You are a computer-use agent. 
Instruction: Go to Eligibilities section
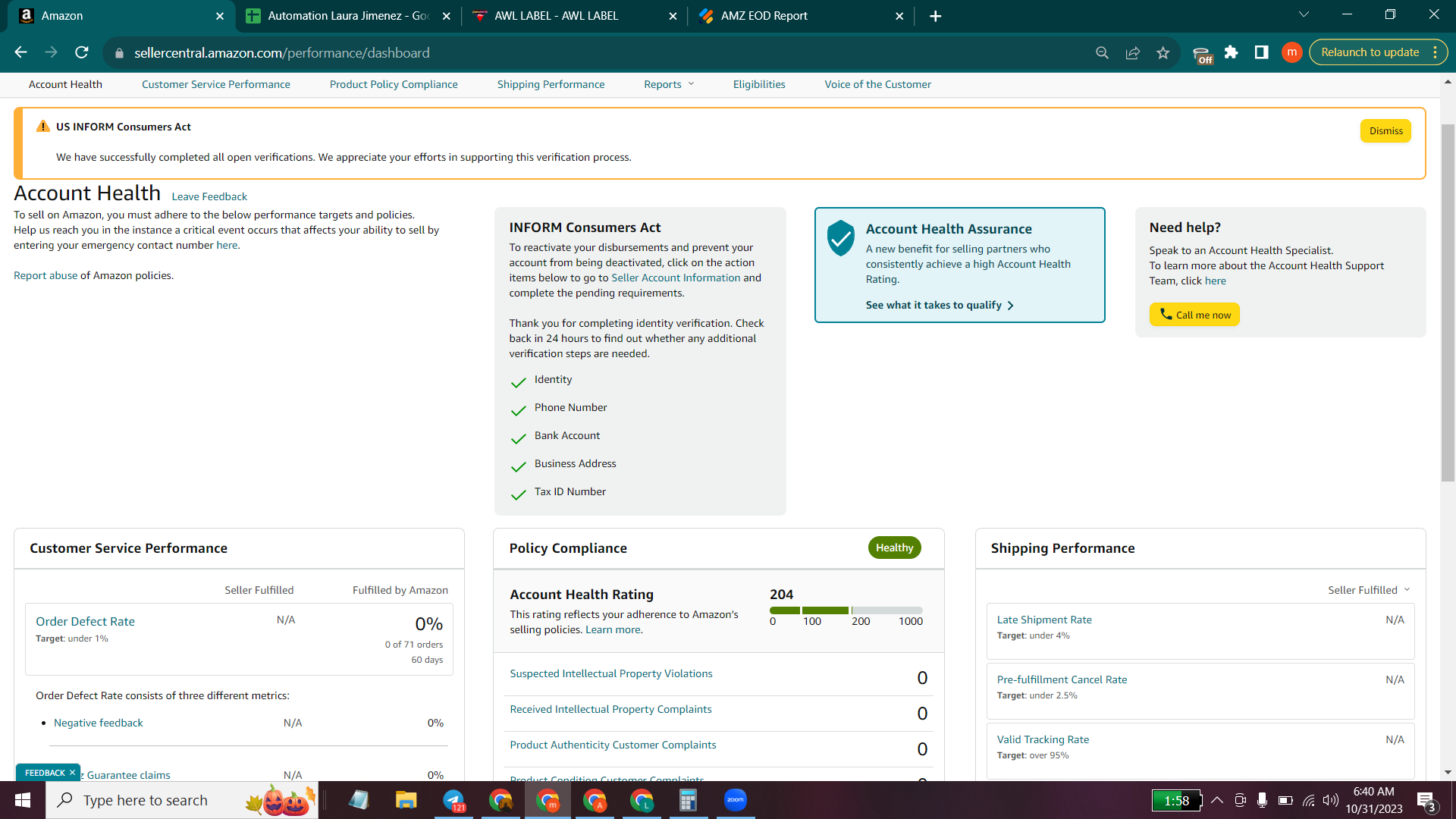pos(759,84)
